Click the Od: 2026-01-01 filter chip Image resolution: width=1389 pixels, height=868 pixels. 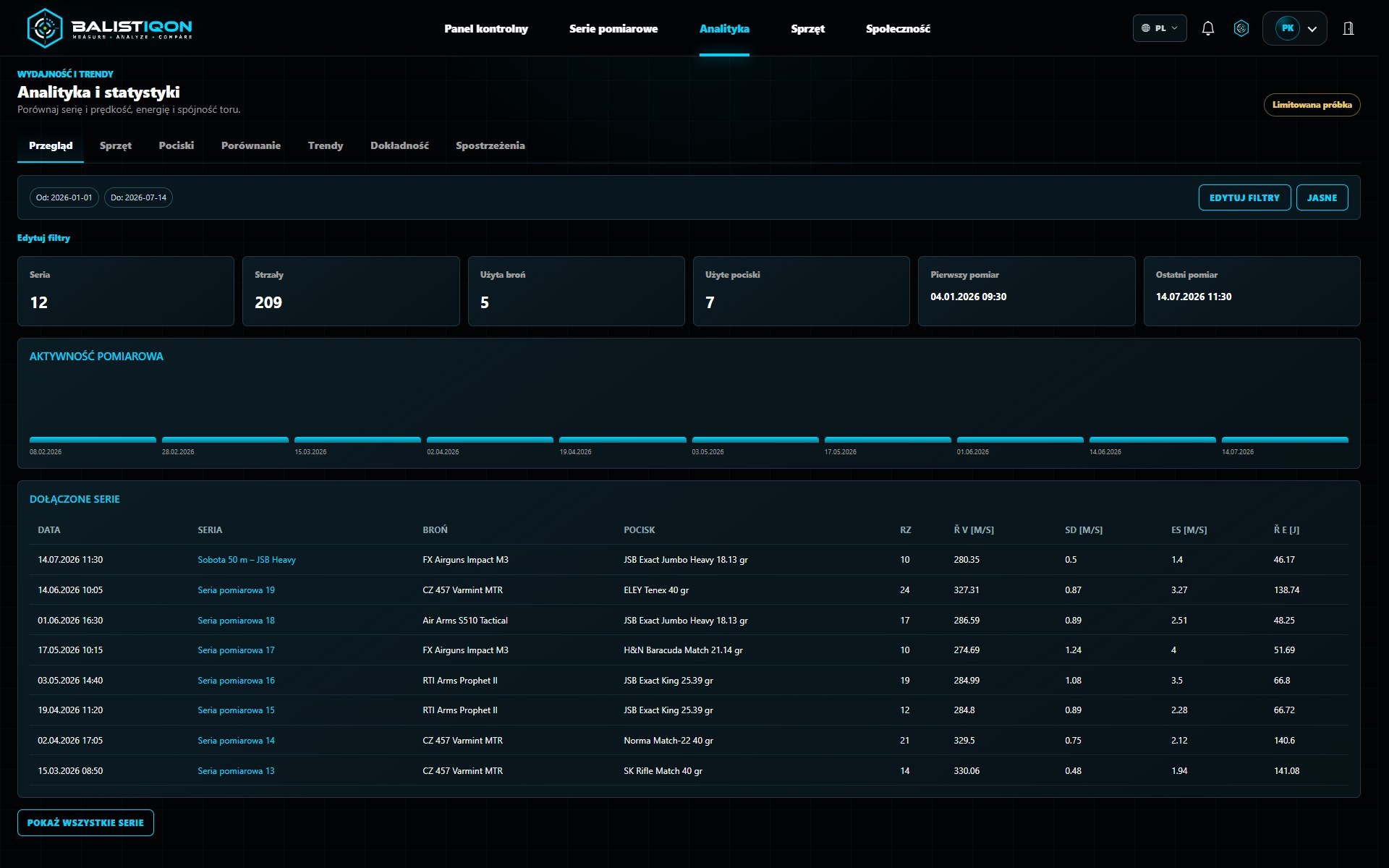coord(64,197)
